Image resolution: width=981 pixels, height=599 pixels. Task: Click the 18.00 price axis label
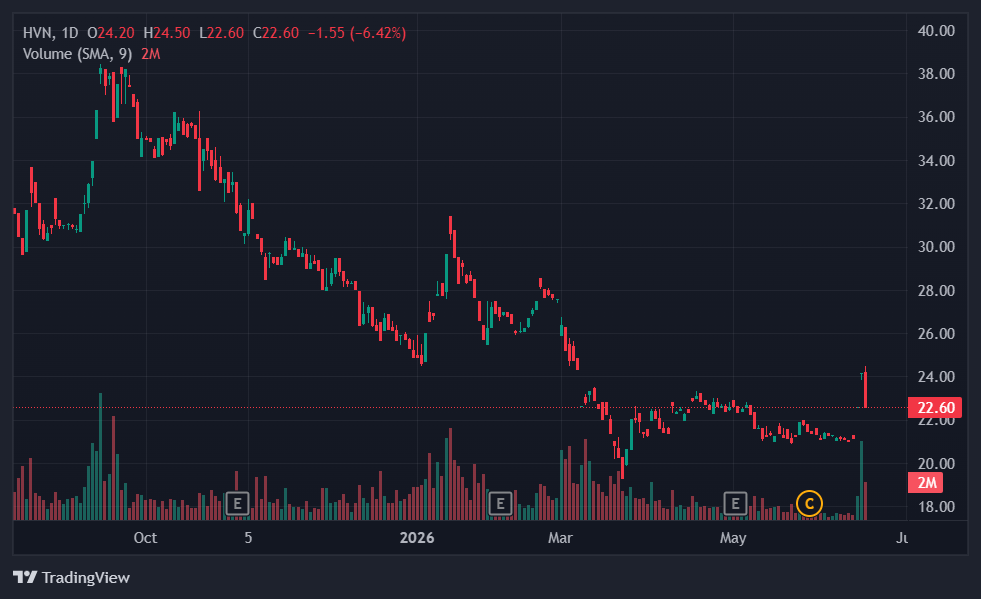tap(936, 507)
